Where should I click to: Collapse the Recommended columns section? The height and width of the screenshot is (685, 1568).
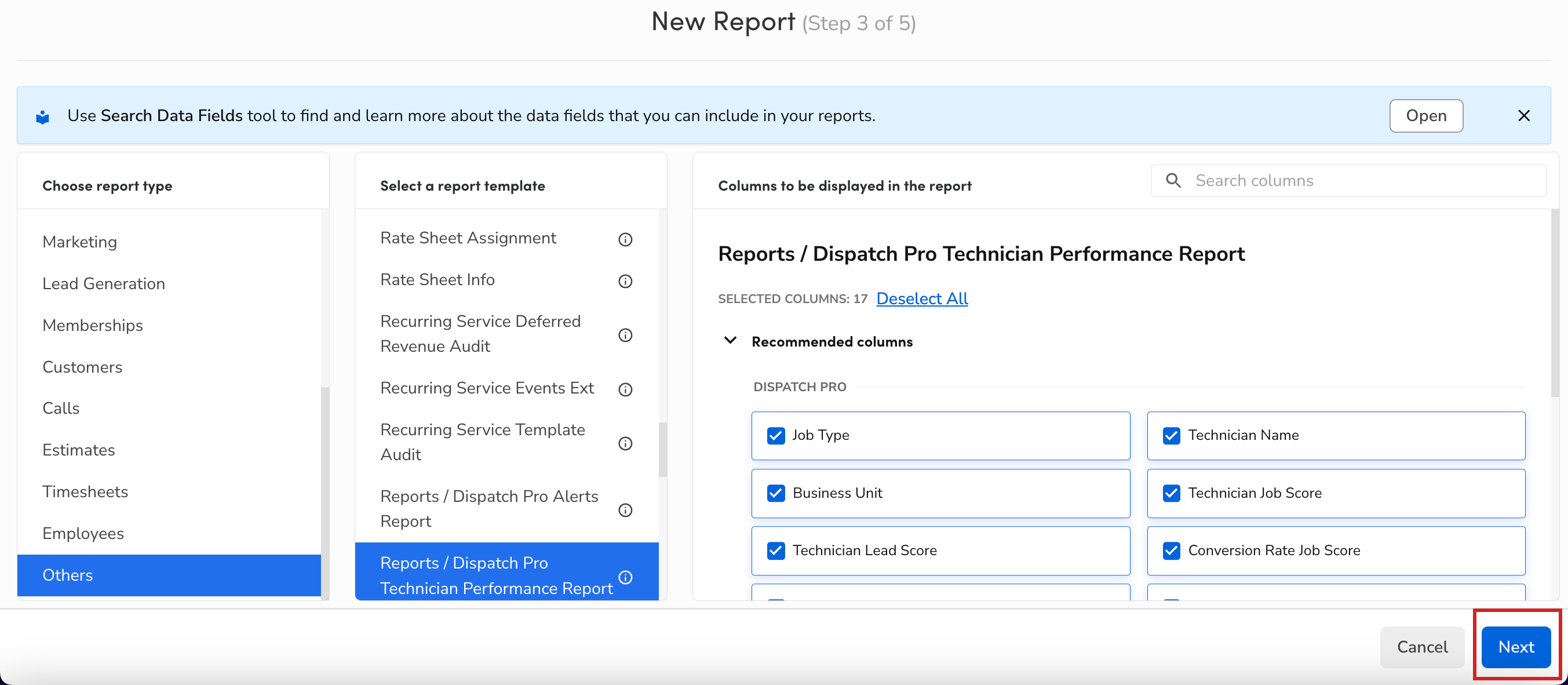(x=731, y=341)
